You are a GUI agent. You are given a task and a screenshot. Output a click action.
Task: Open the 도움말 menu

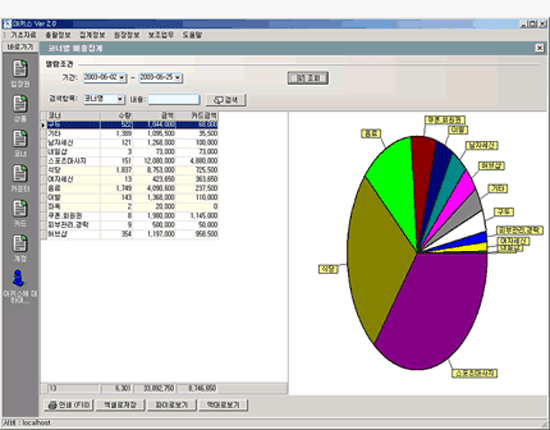(x=192, y=35)
